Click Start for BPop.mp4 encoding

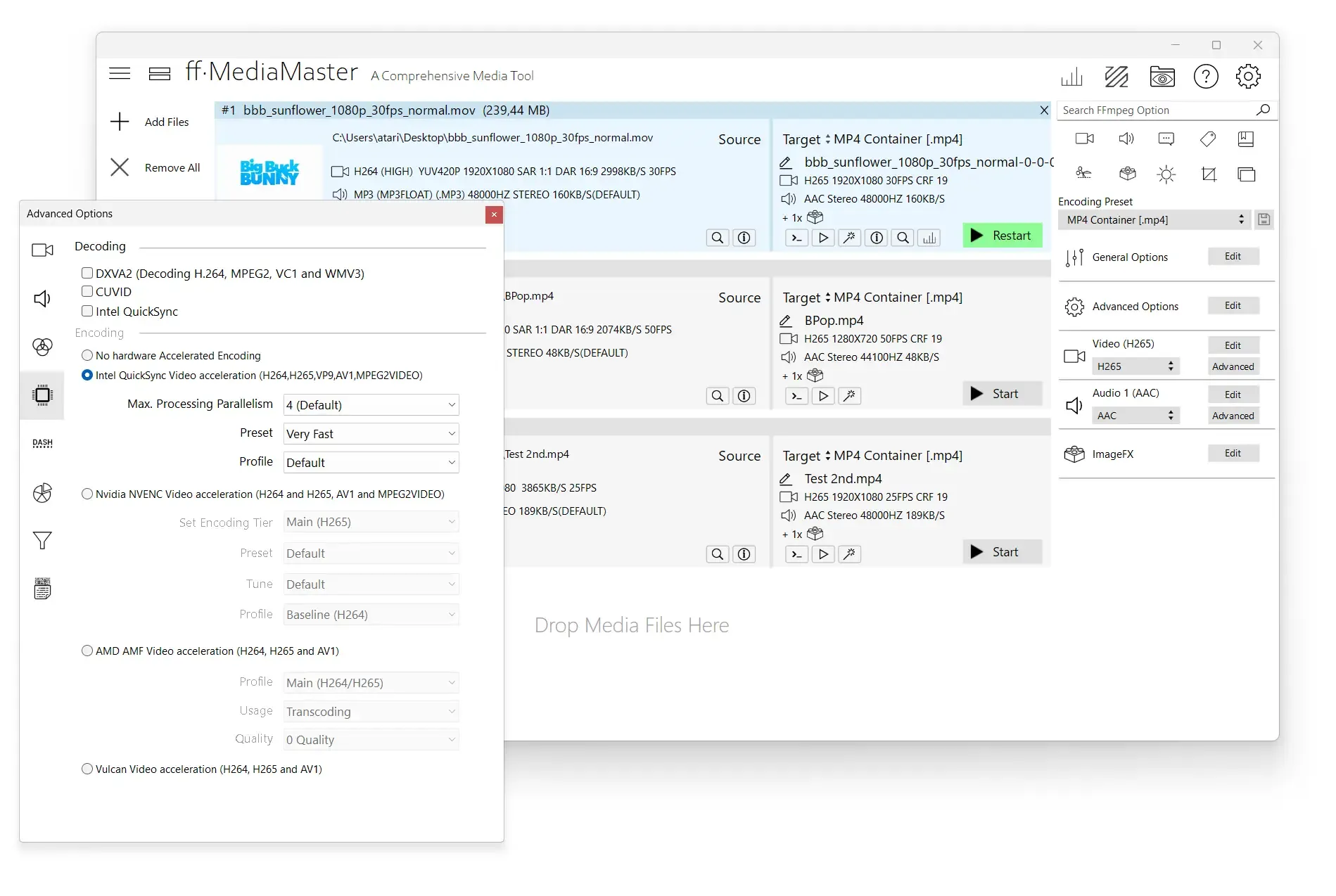point(1002,394)
